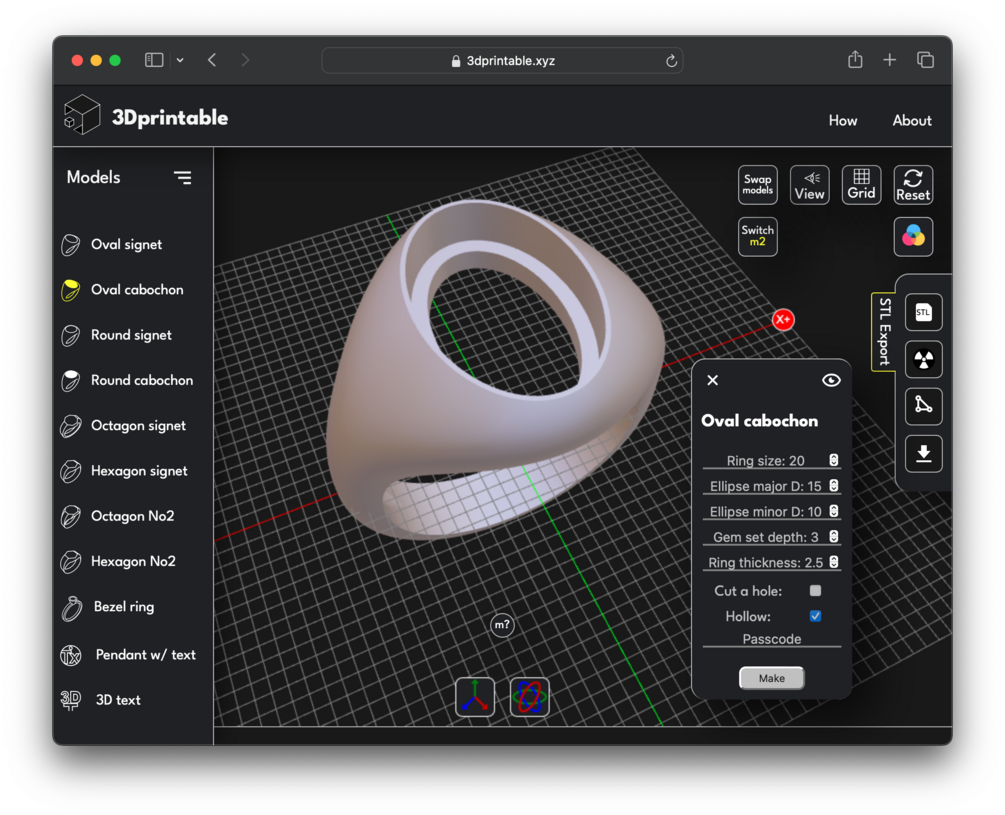Download the model with arrow icon
The width and height of the screenshot is (1005, 815).
tap(923, 454)
